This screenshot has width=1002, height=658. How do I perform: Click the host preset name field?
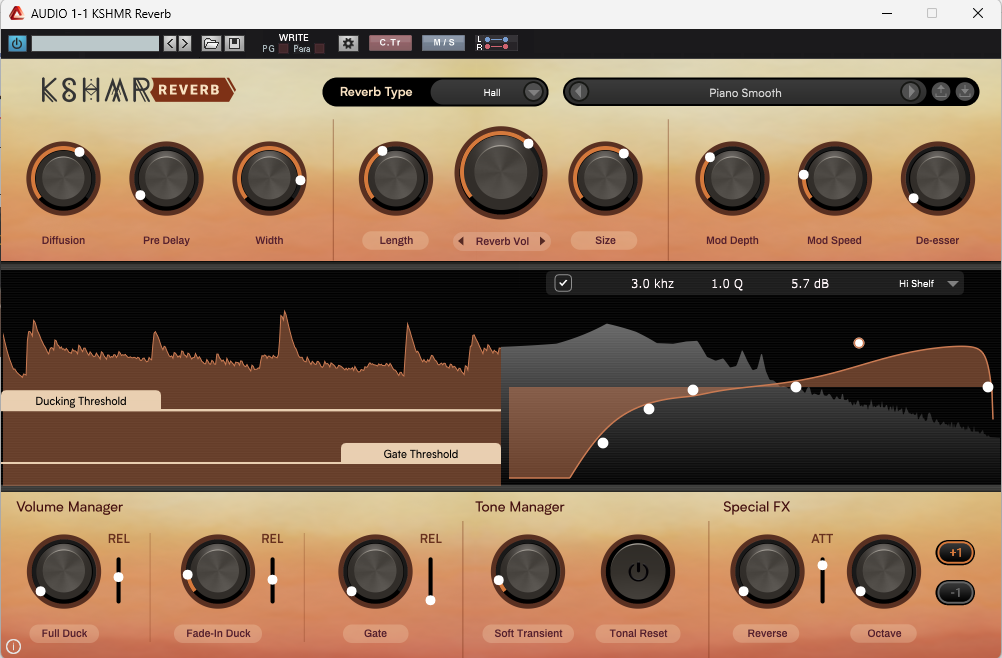[x=95, y=43]
